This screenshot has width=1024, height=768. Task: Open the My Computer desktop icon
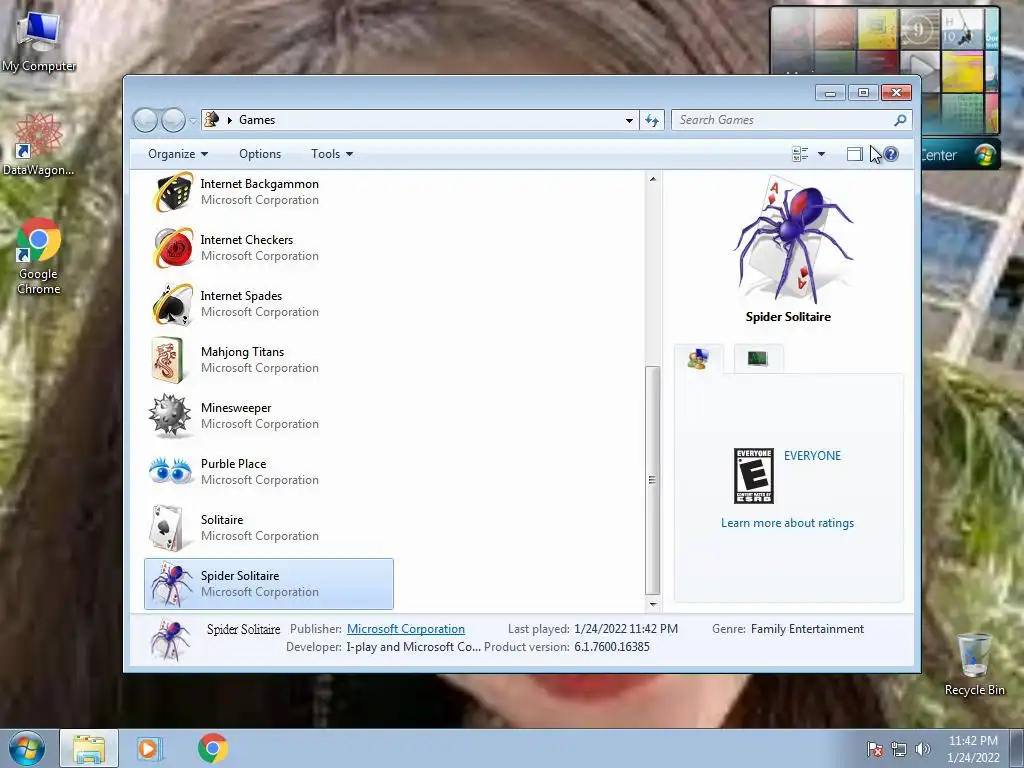tap(39, 41)
